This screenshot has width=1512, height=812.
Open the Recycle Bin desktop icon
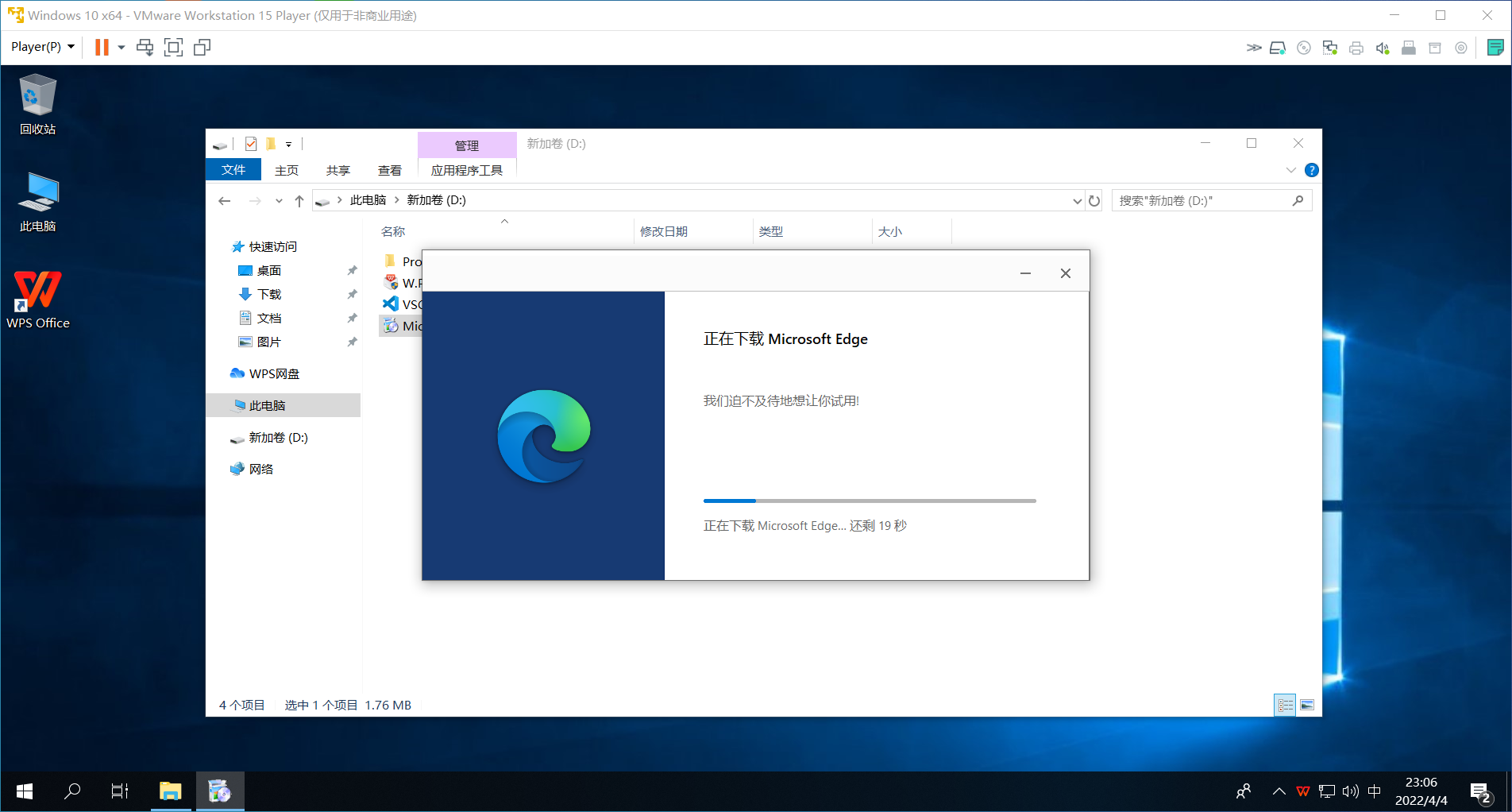(37, 104)
